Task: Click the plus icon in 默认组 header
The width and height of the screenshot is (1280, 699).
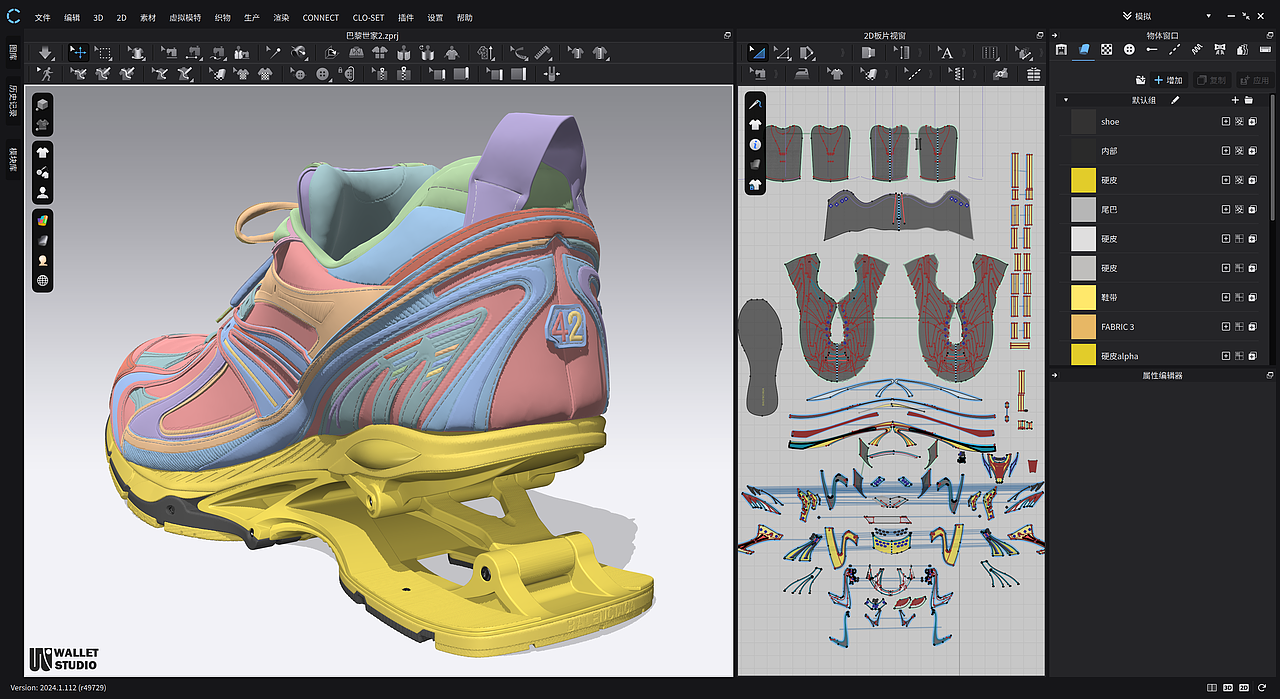Action: pos(1235,100)
